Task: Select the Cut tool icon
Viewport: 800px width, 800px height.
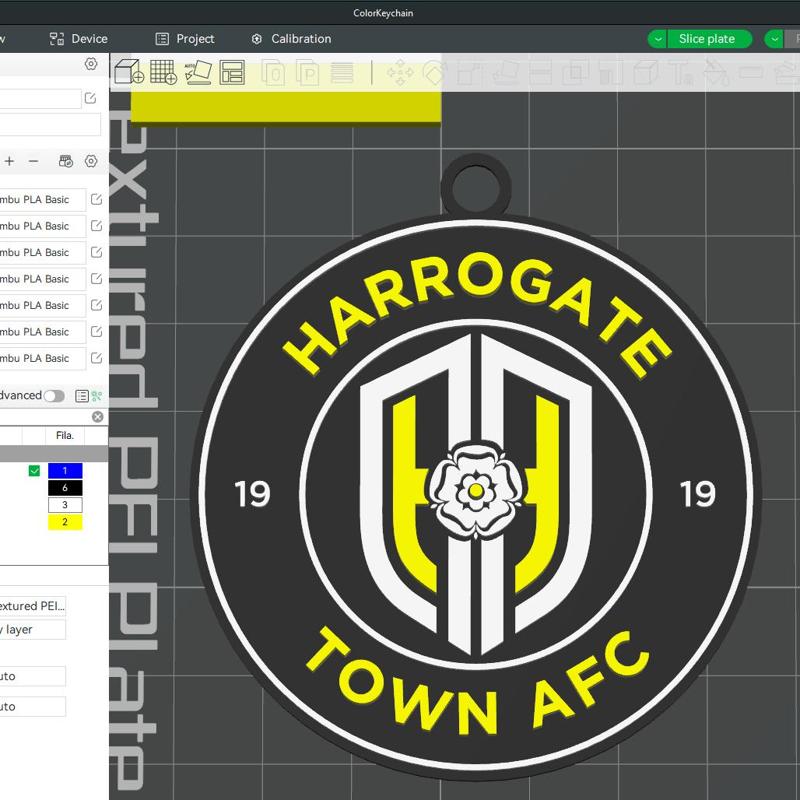Action: [x=539, y=72]
